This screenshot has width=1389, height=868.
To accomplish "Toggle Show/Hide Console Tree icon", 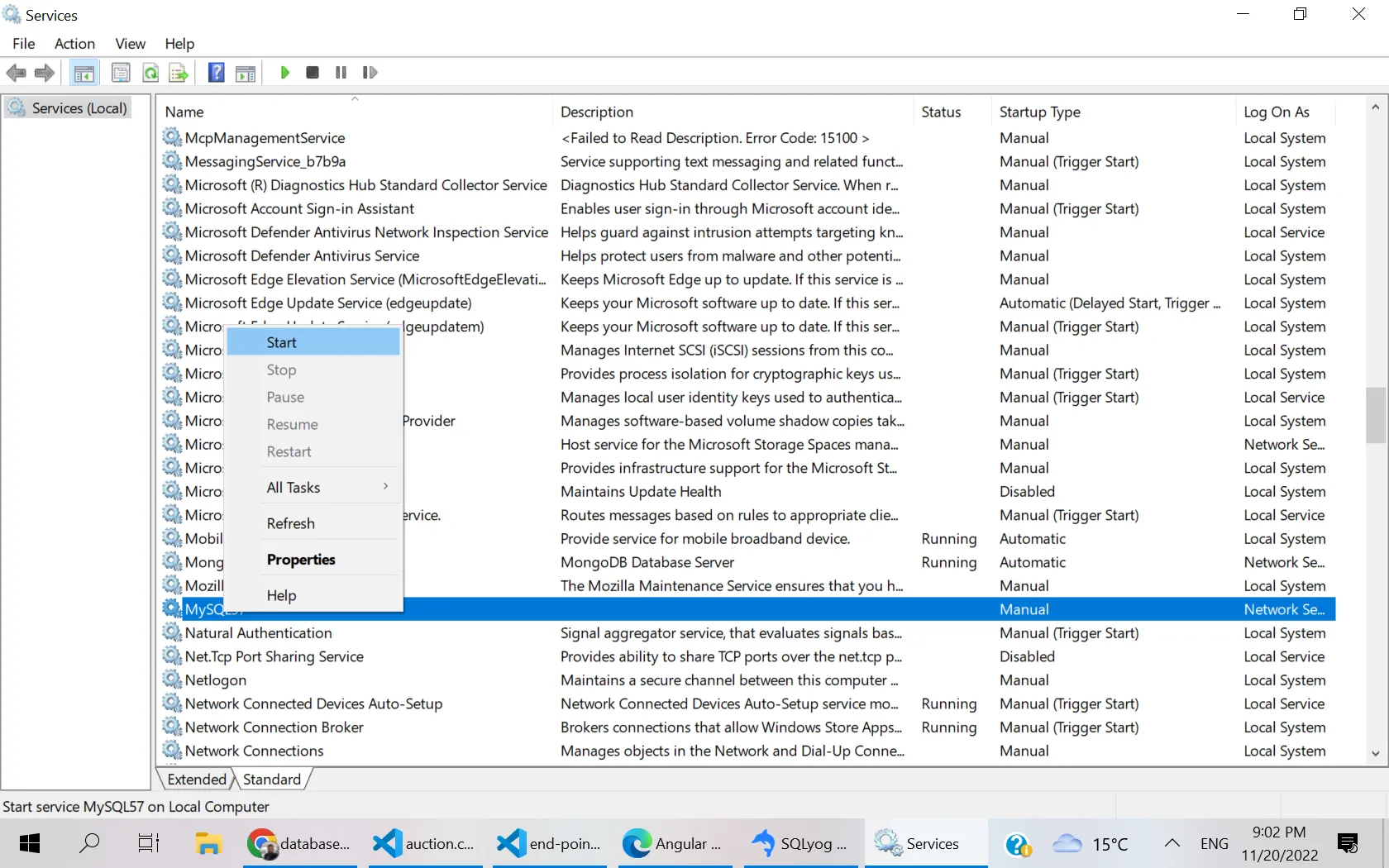I will coord(84,73).
